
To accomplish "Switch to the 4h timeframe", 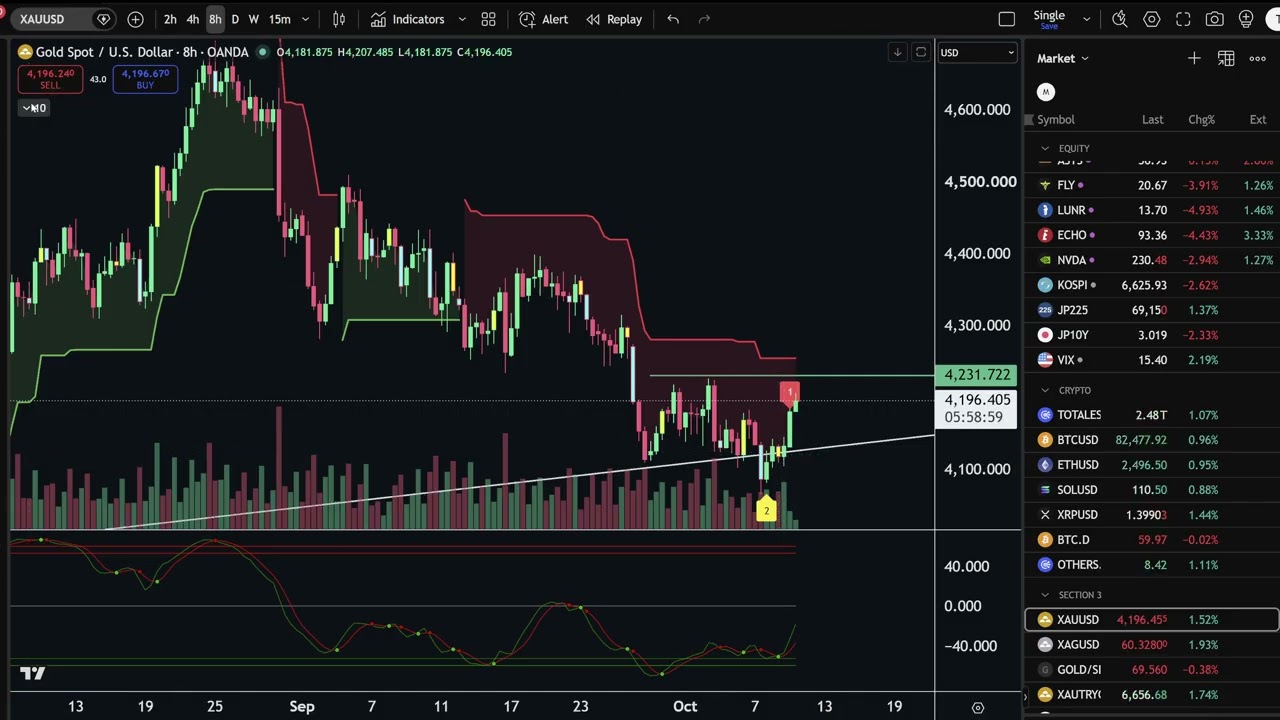I will (x=192, y=19).
